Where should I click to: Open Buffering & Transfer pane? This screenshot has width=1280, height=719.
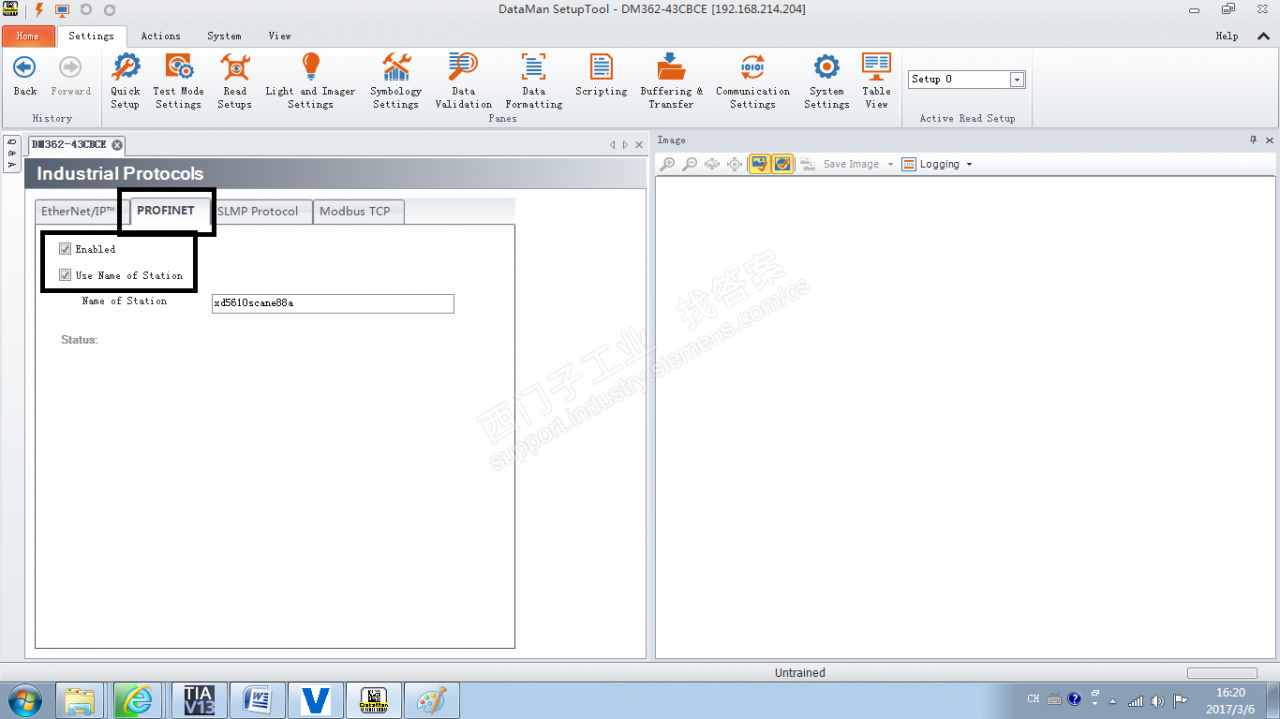(671, 81)
